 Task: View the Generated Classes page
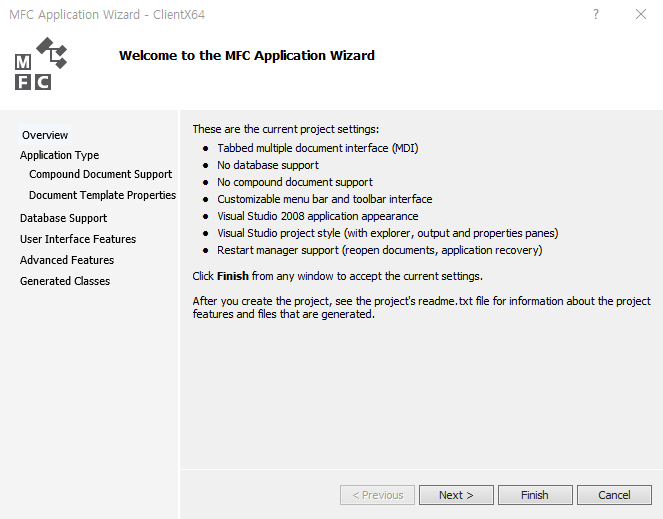tap(65, 281)
